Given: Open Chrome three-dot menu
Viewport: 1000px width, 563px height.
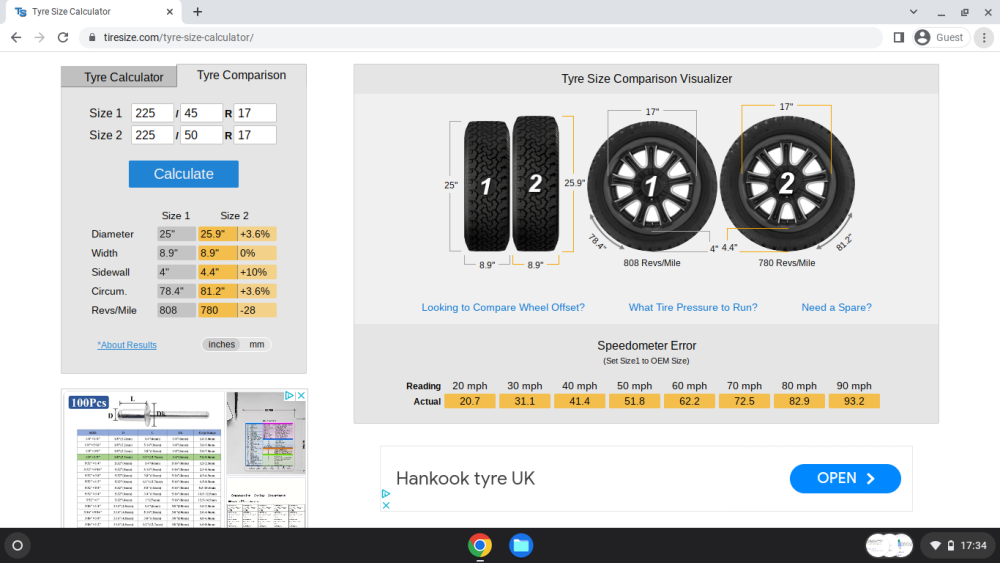Looking at the screenshot, I should coord(984,38).
